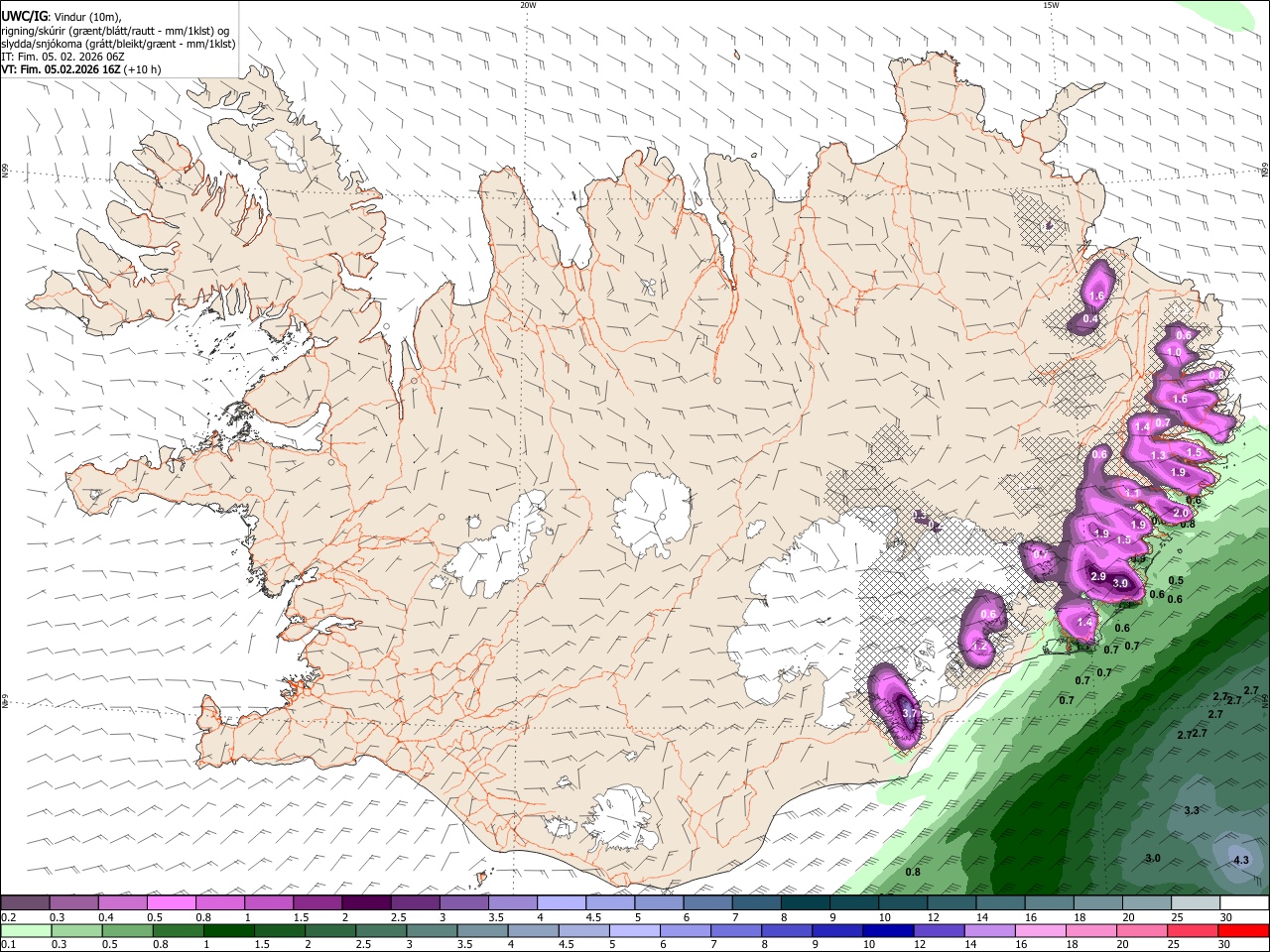
Task: Click the darkest green 1 mm rain legend swatch
Action: [228, 931]
